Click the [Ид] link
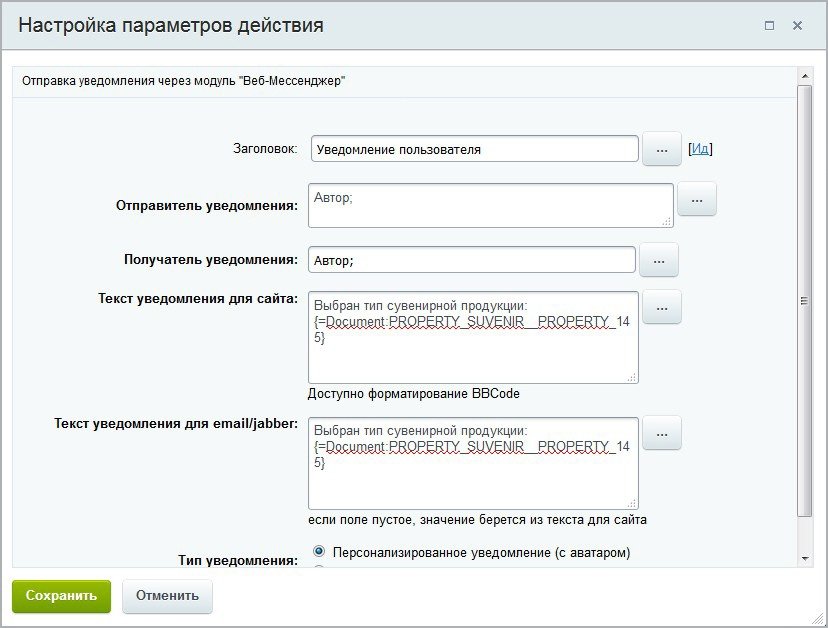Screen dimensions: 828x628 (700, 149)
